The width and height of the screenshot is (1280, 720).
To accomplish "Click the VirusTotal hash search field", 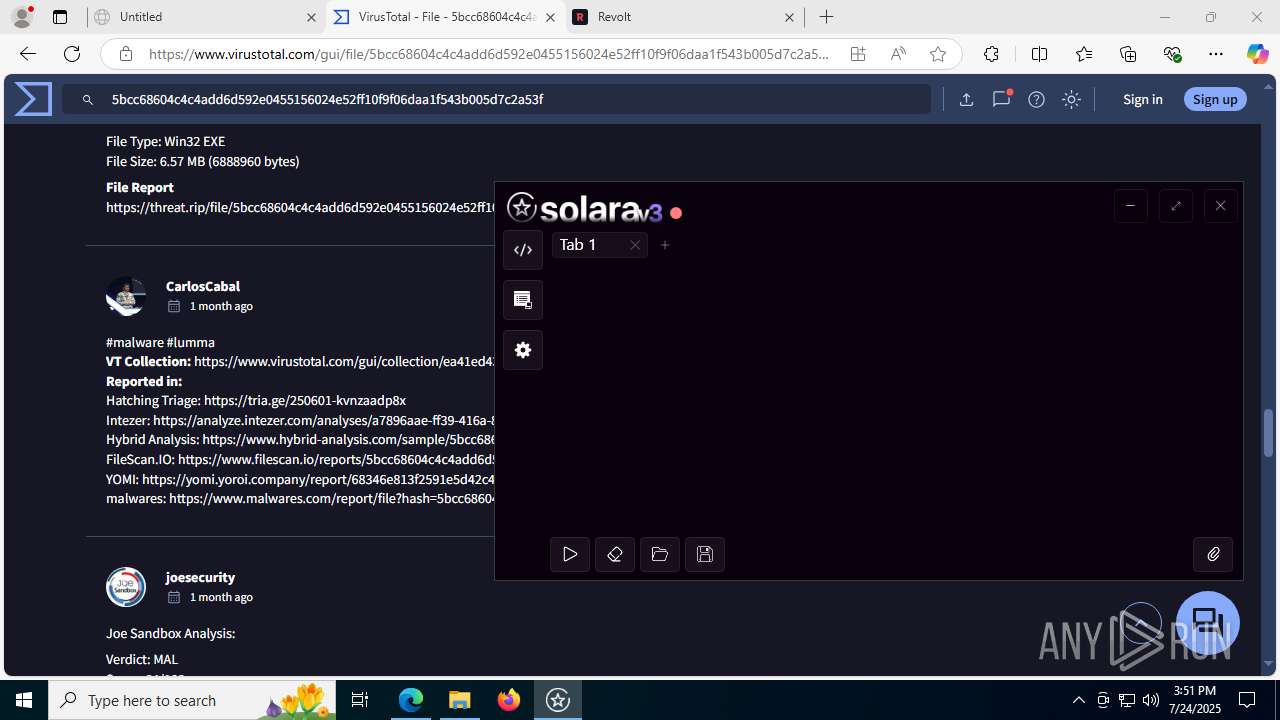I will 496,99.
